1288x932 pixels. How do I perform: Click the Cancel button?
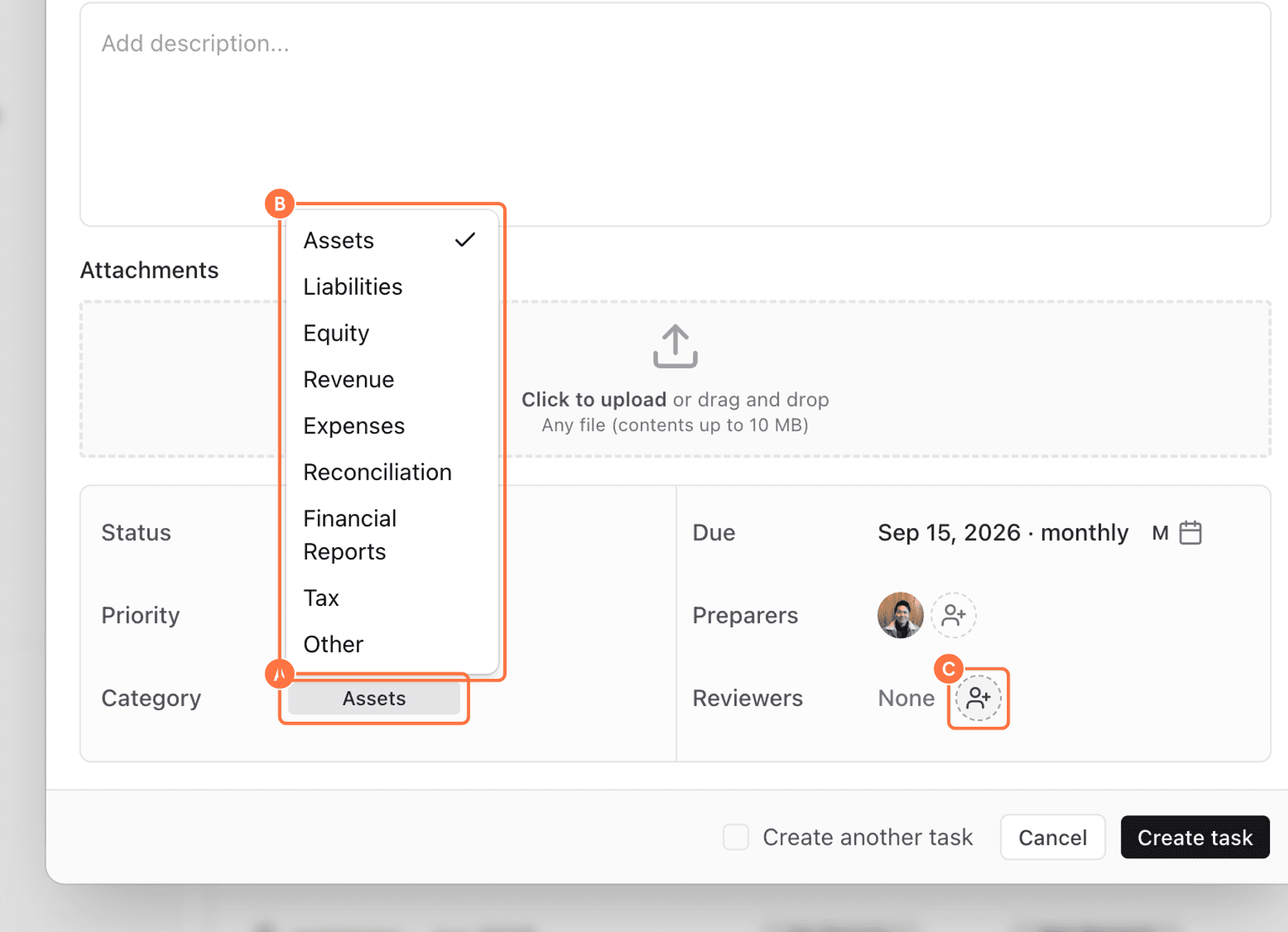click(x=1053, y=837)
